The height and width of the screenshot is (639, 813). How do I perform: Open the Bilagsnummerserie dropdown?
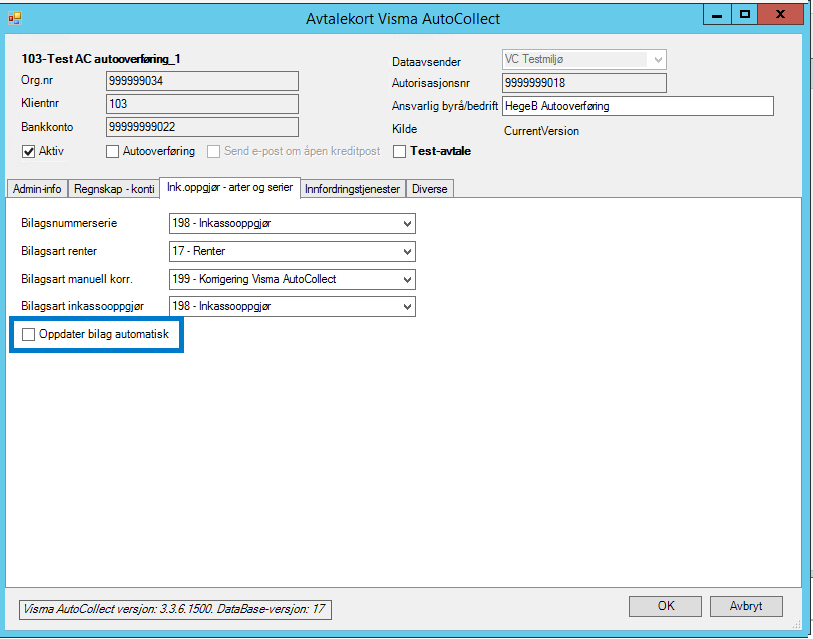click(x=292, y=224)
